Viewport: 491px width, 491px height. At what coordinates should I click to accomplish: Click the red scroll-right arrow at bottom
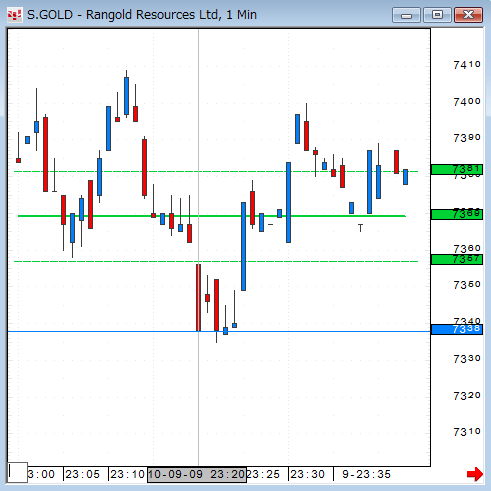[x=475, y=474]
